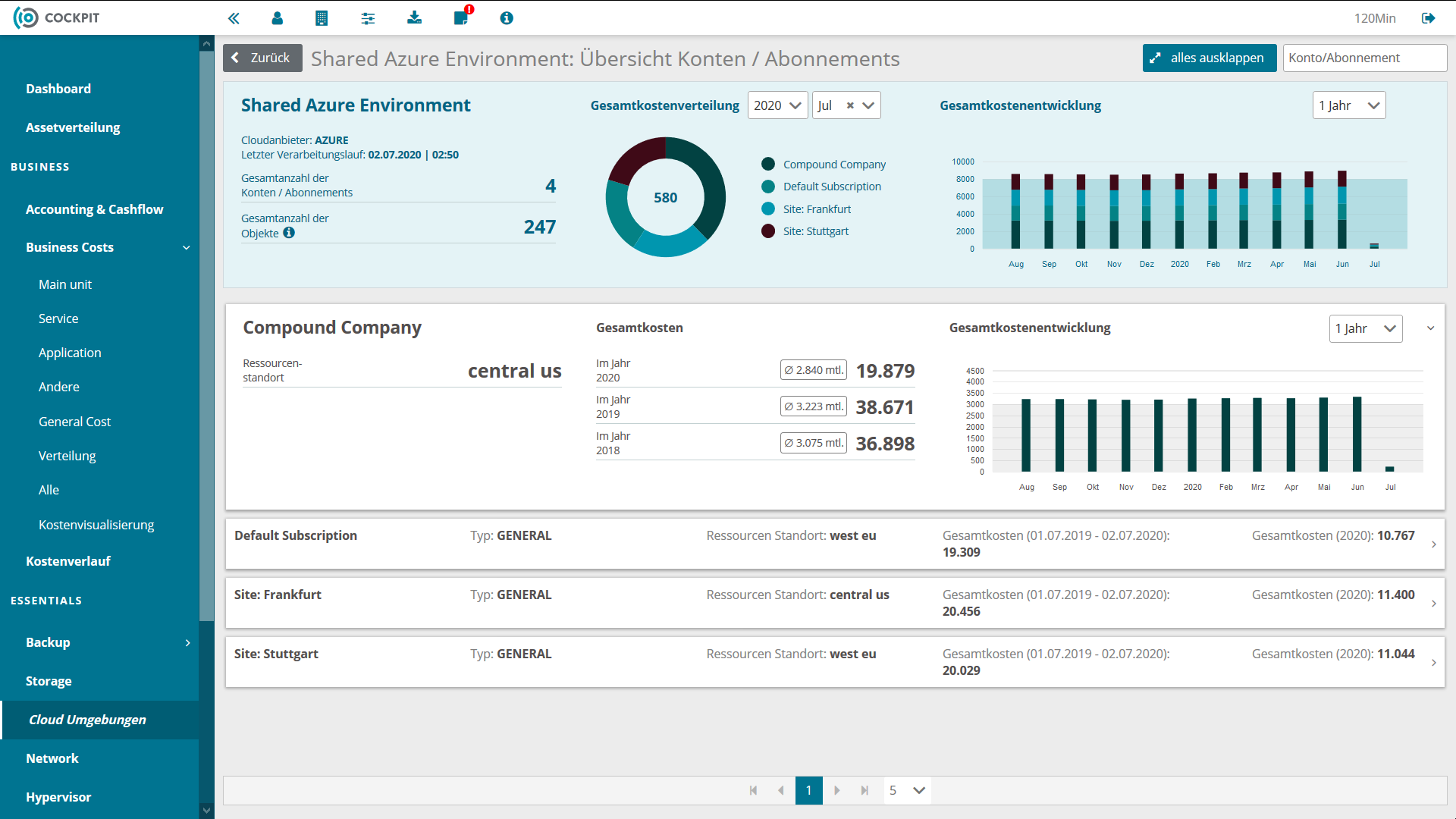1456x819 pixels.
Task: Open notifications icon with red badge
Action: click(x=462, y=17)
